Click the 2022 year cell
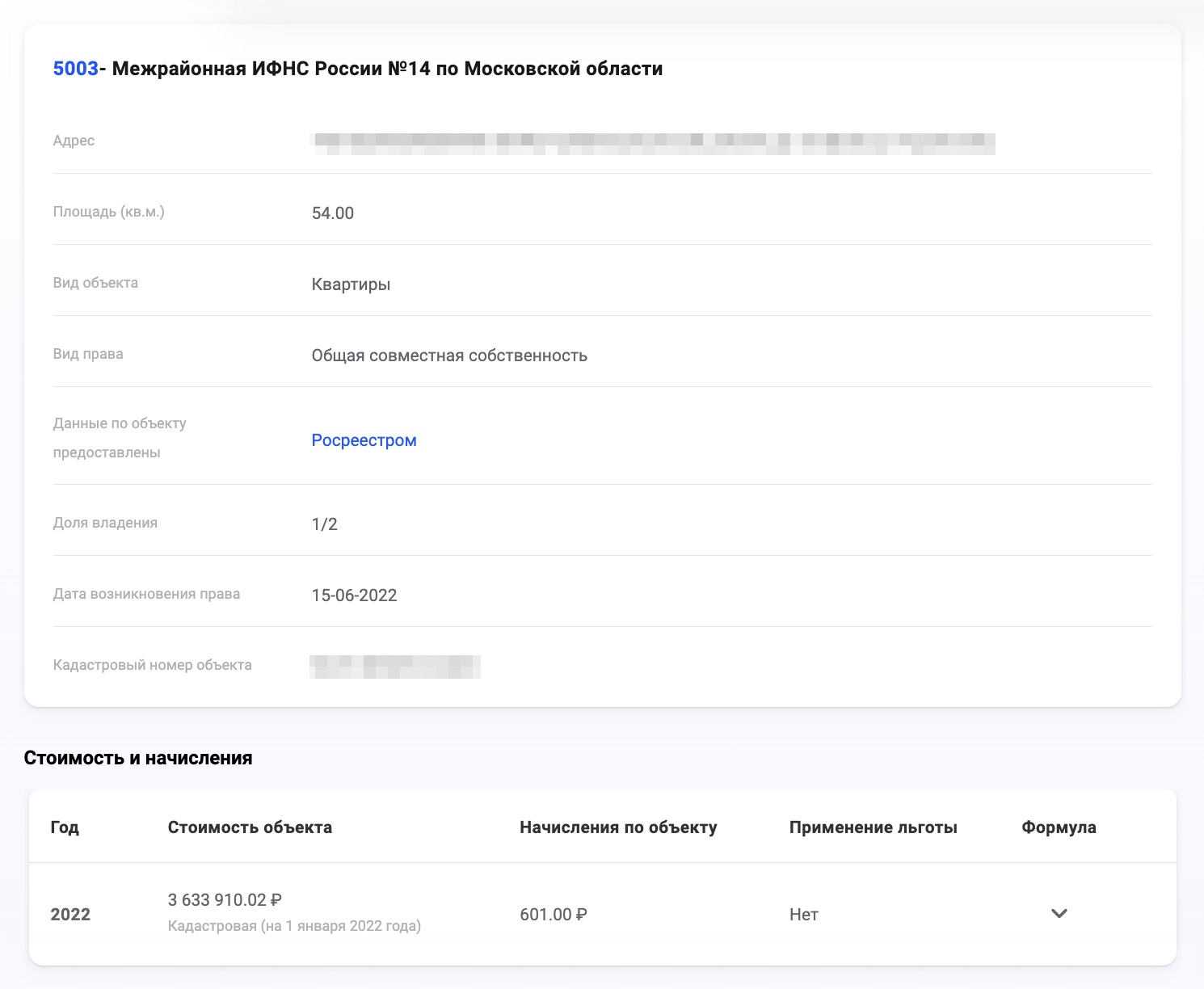 coord(70,915)
